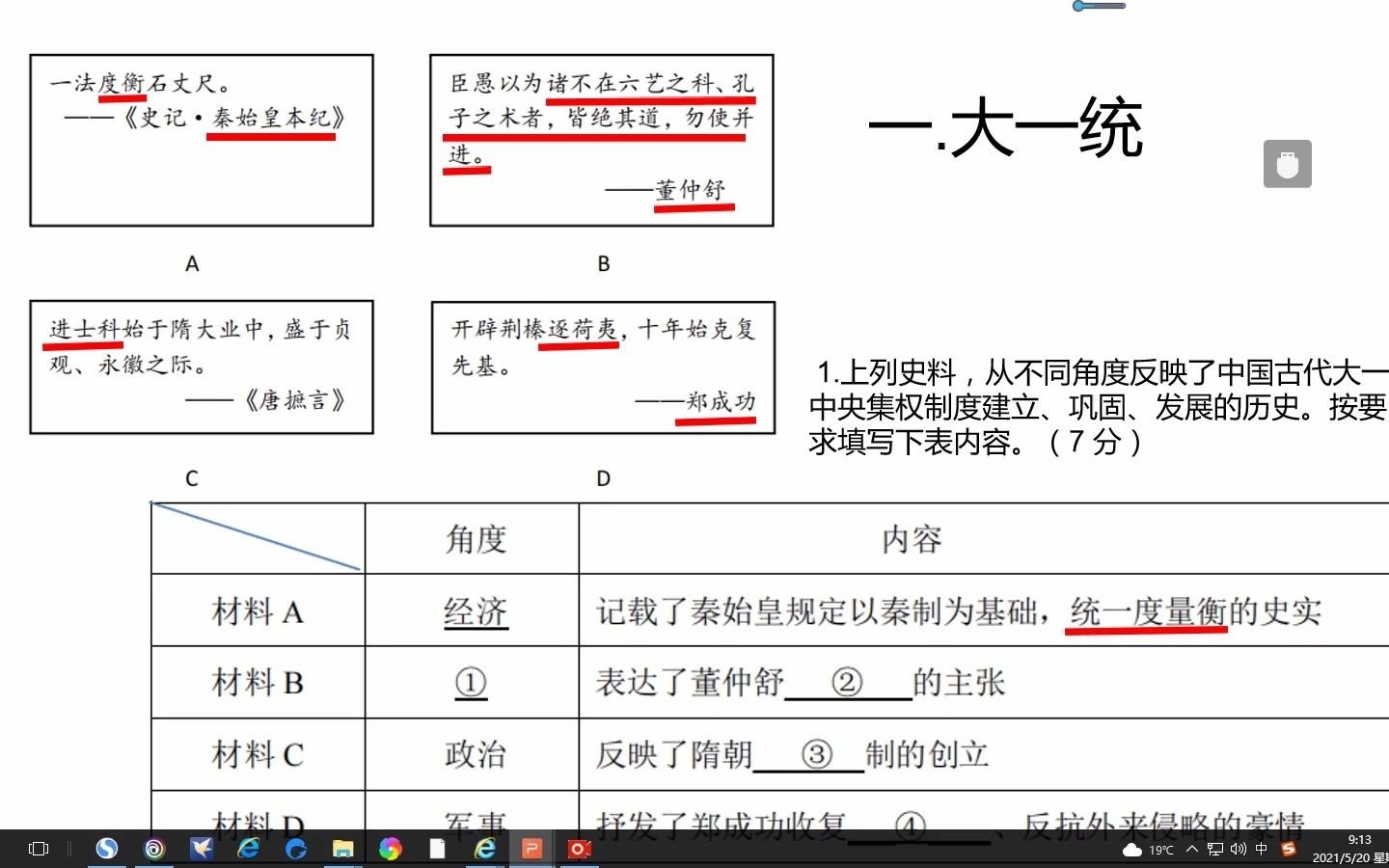
Task: Open File Explorer from the taskbar
Action: [343, 849]
